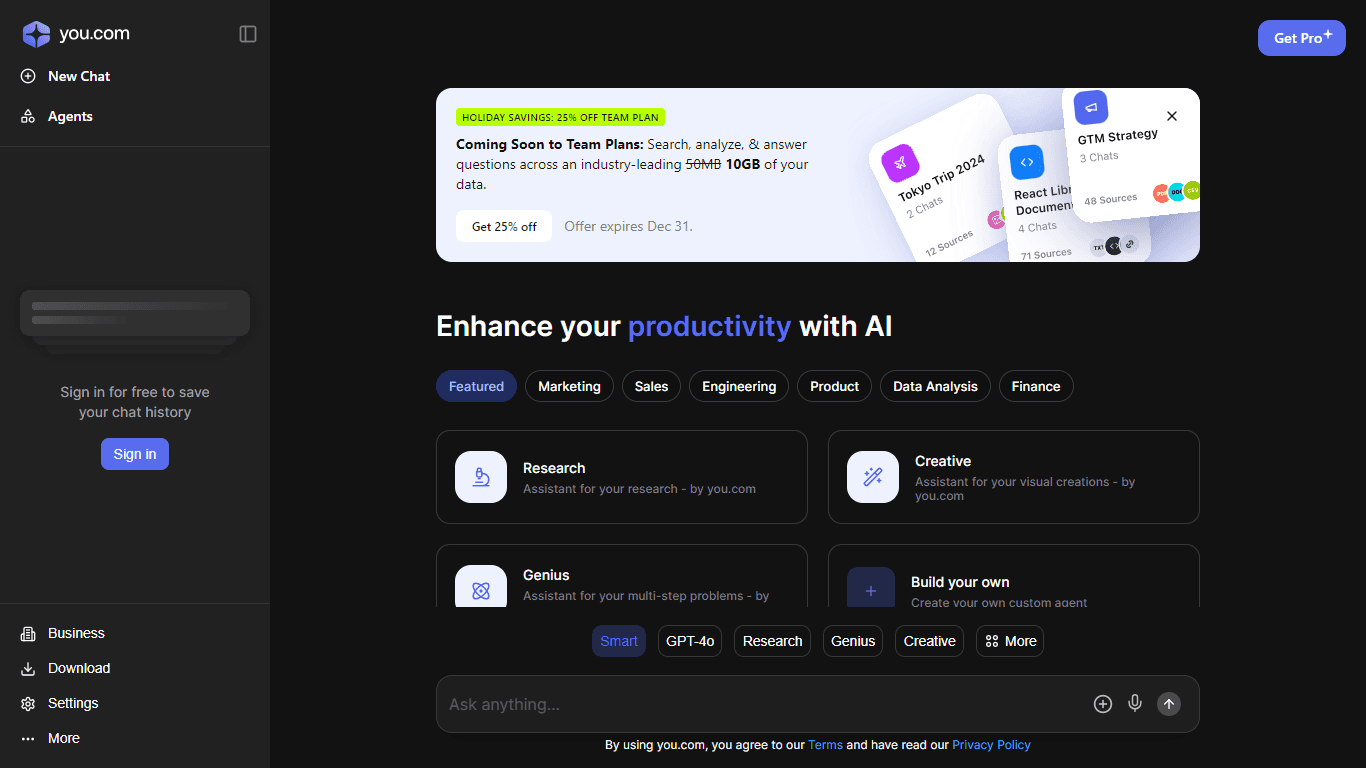Viewport: 1366px width, 768px height.
Task: Switch to Research mode chip
Action: (x=772, y=641)
